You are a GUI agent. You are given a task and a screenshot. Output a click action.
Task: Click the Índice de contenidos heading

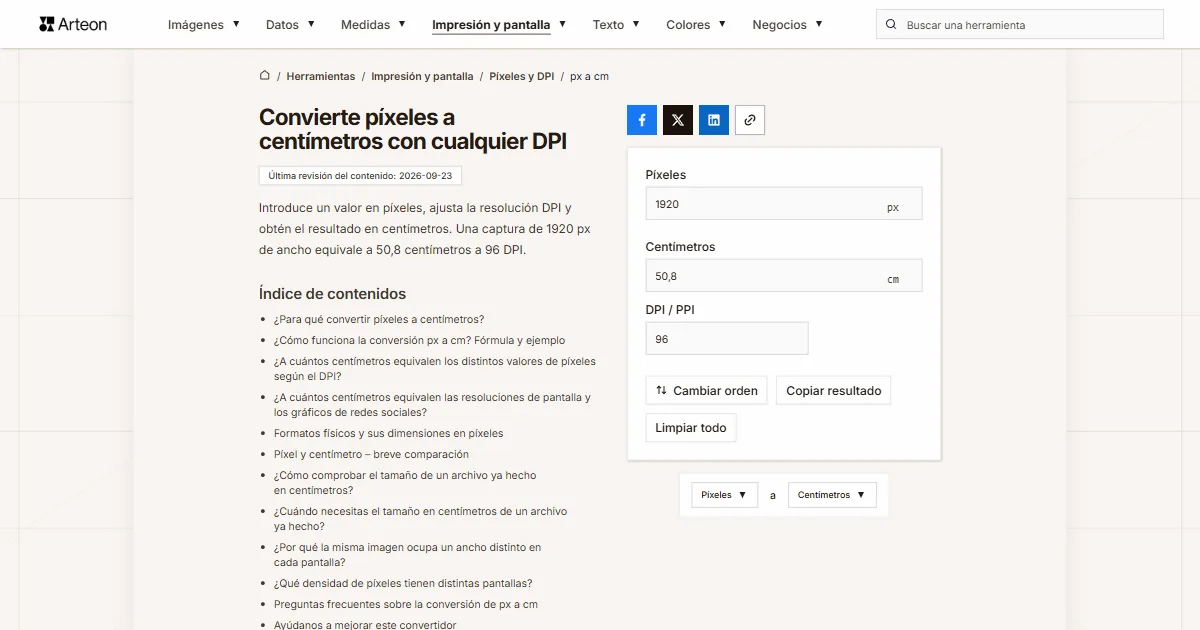[332, 294]
